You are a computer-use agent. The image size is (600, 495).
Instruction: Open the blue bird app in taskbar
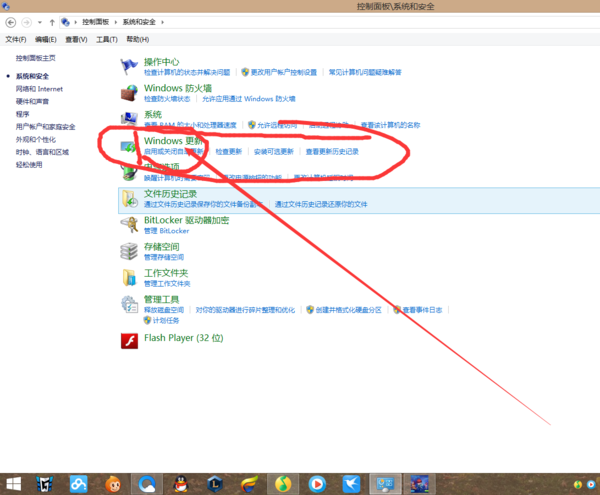click(351, 484)
